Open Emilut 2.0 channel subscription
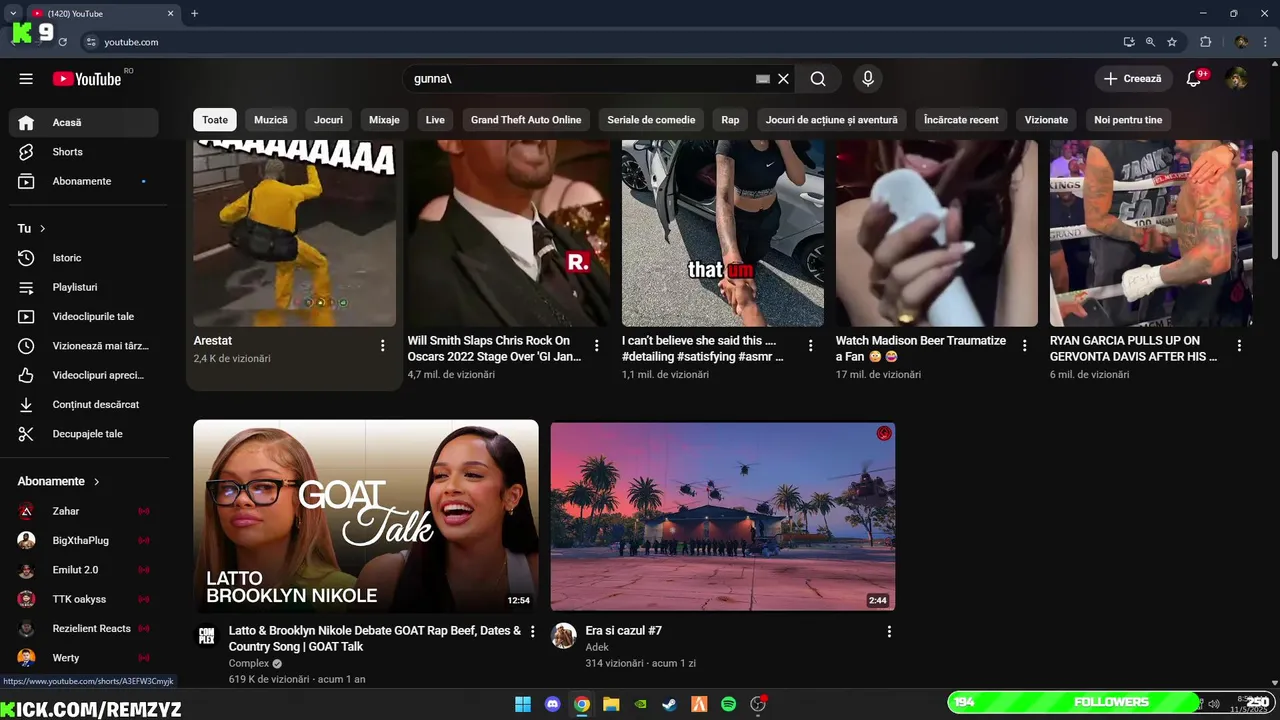The height and width of the screenshot is (720, 1280). (x=84, y=570)
